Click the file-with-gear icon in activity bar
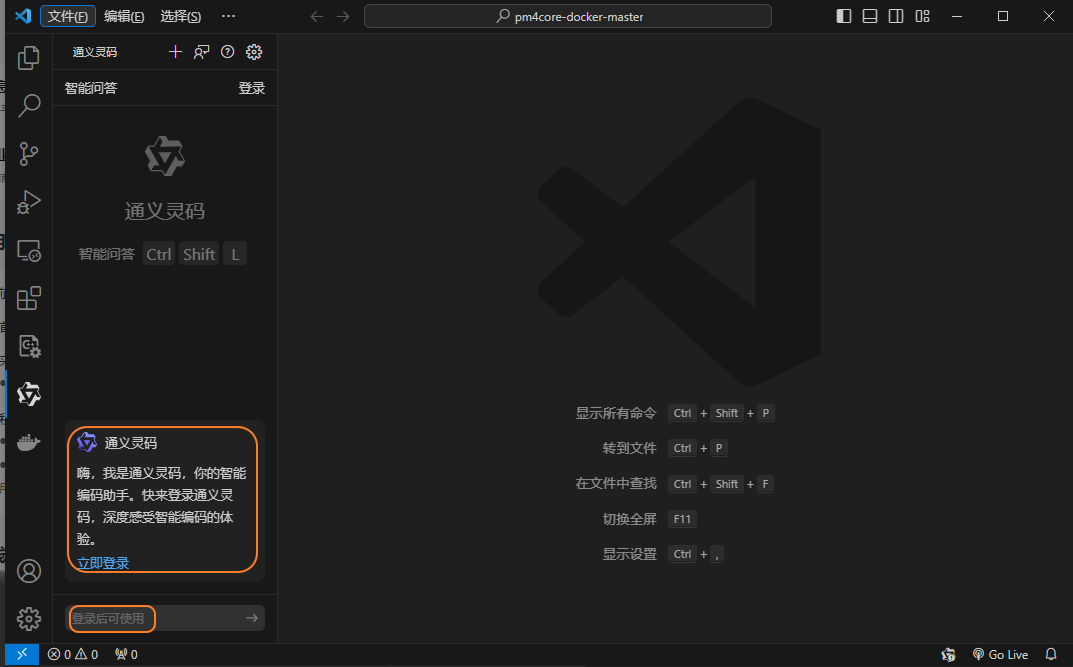 (x=29, y=346)
